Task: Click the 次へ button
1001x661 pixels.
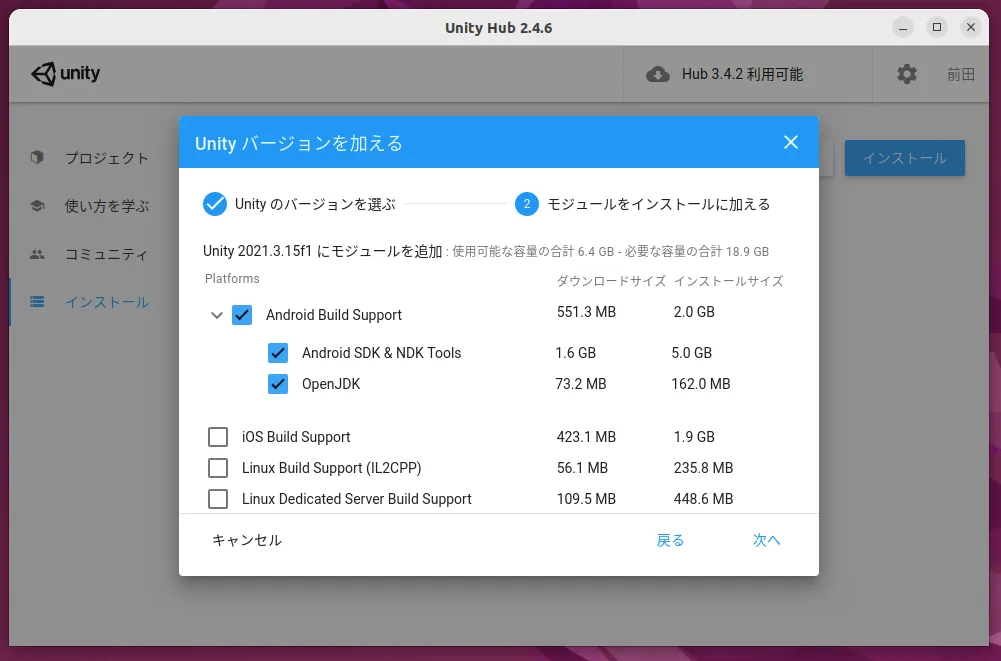Action: coord(766,540)
